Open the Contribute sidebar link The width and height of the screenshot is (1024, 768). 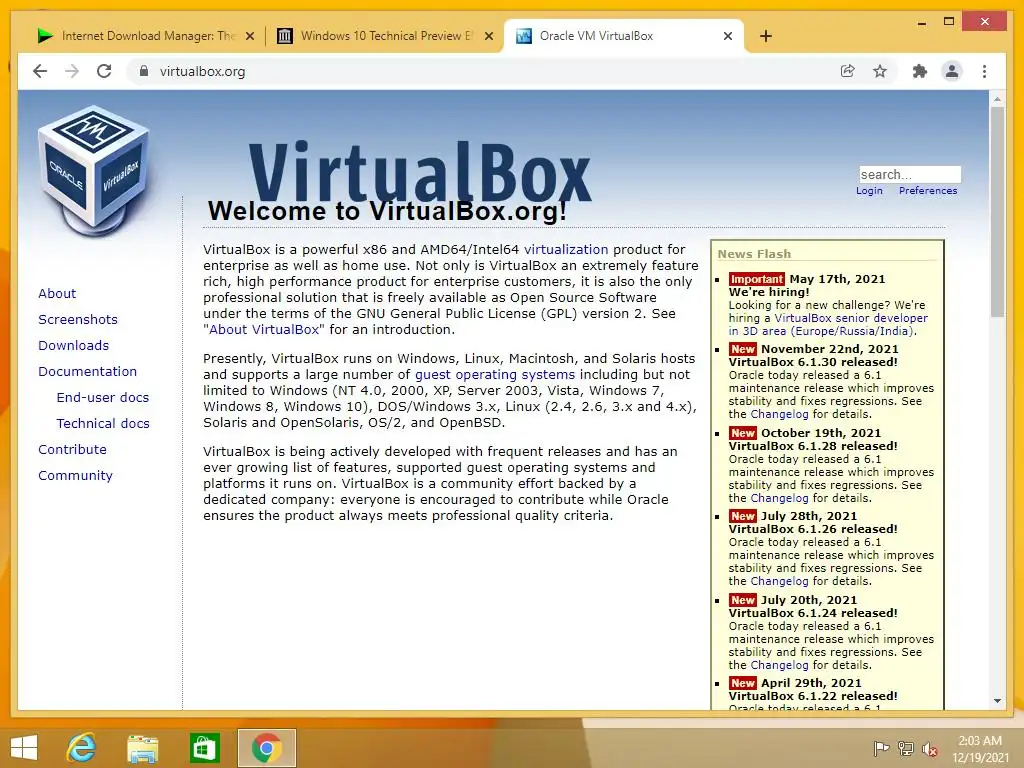72,450
